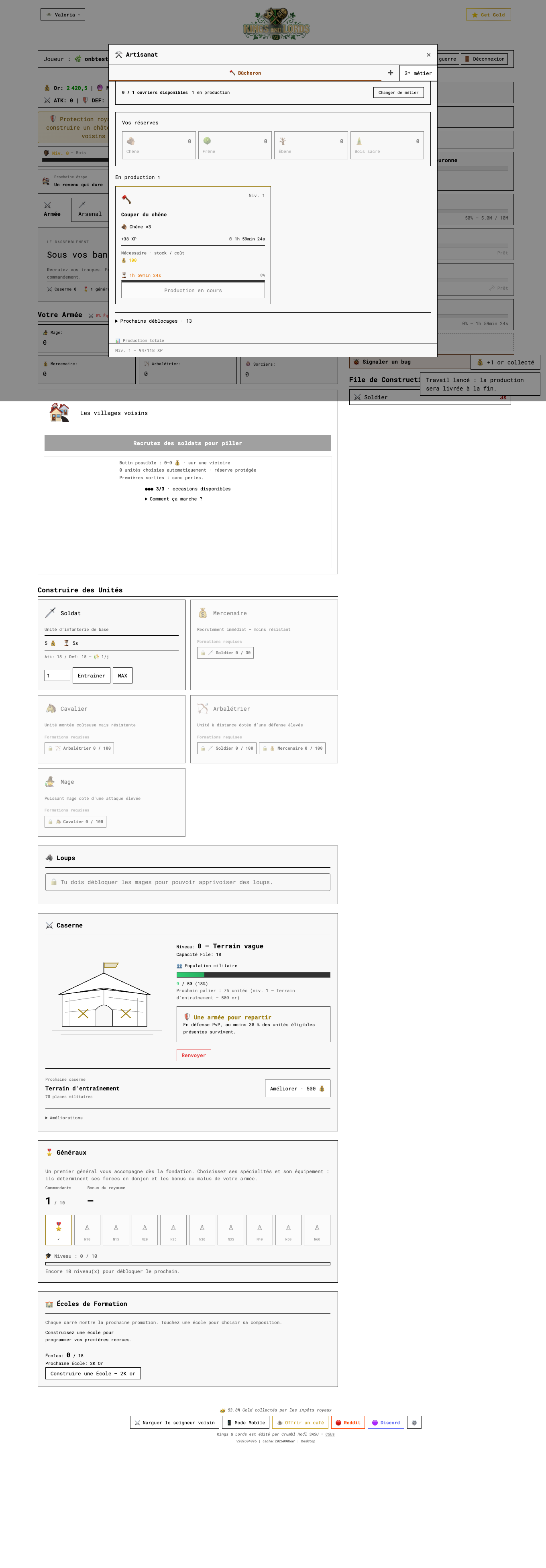Click the Frêne tree reserve icon
Image resolution: width=546 pixels, height=1568 pixels.
pyautogui.click(x=207, y=140)
